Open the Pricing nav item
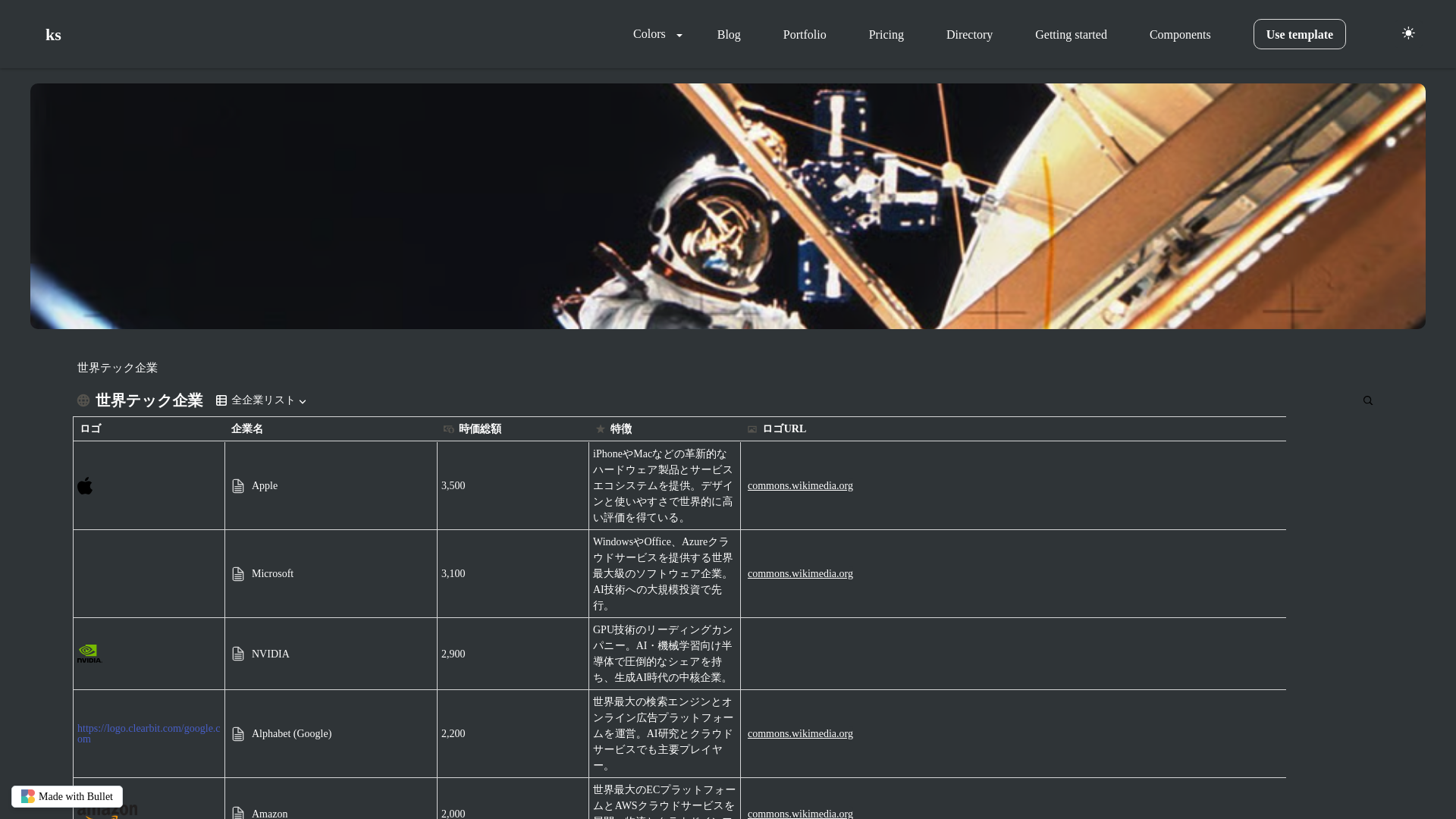 pos(886,35)
